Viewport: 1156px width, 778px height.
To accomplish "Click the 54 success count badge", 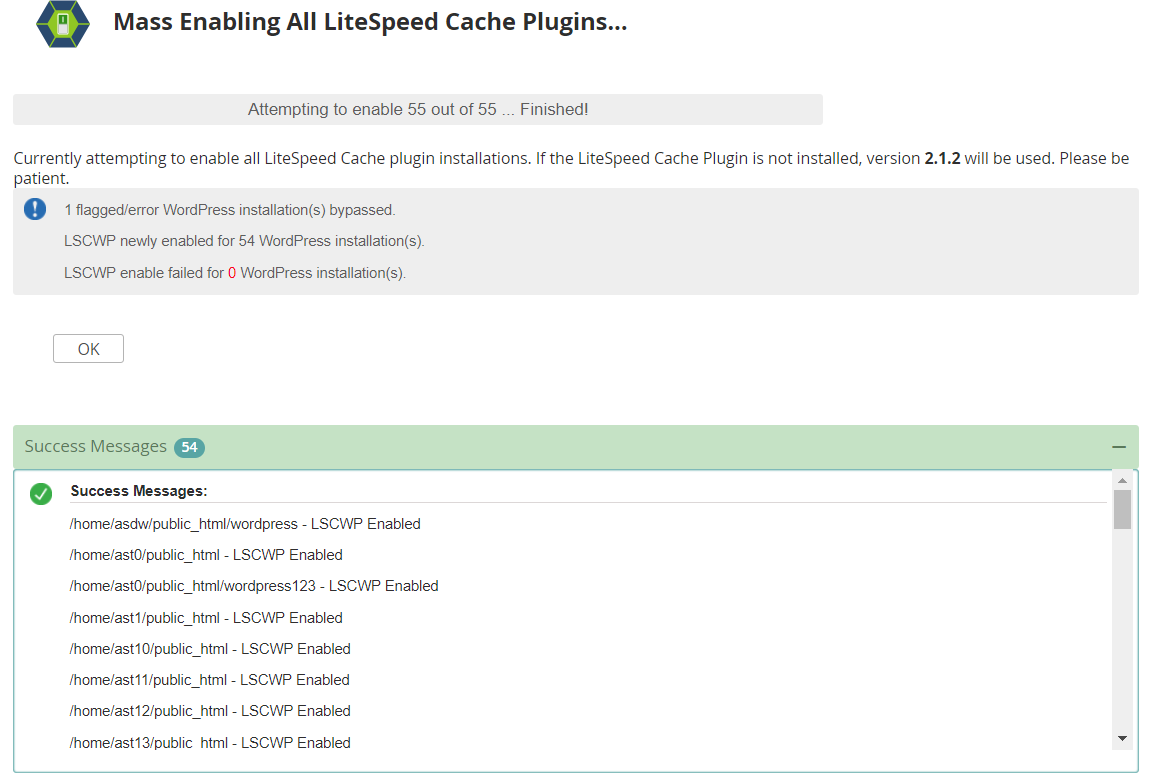I will [189, 448].
